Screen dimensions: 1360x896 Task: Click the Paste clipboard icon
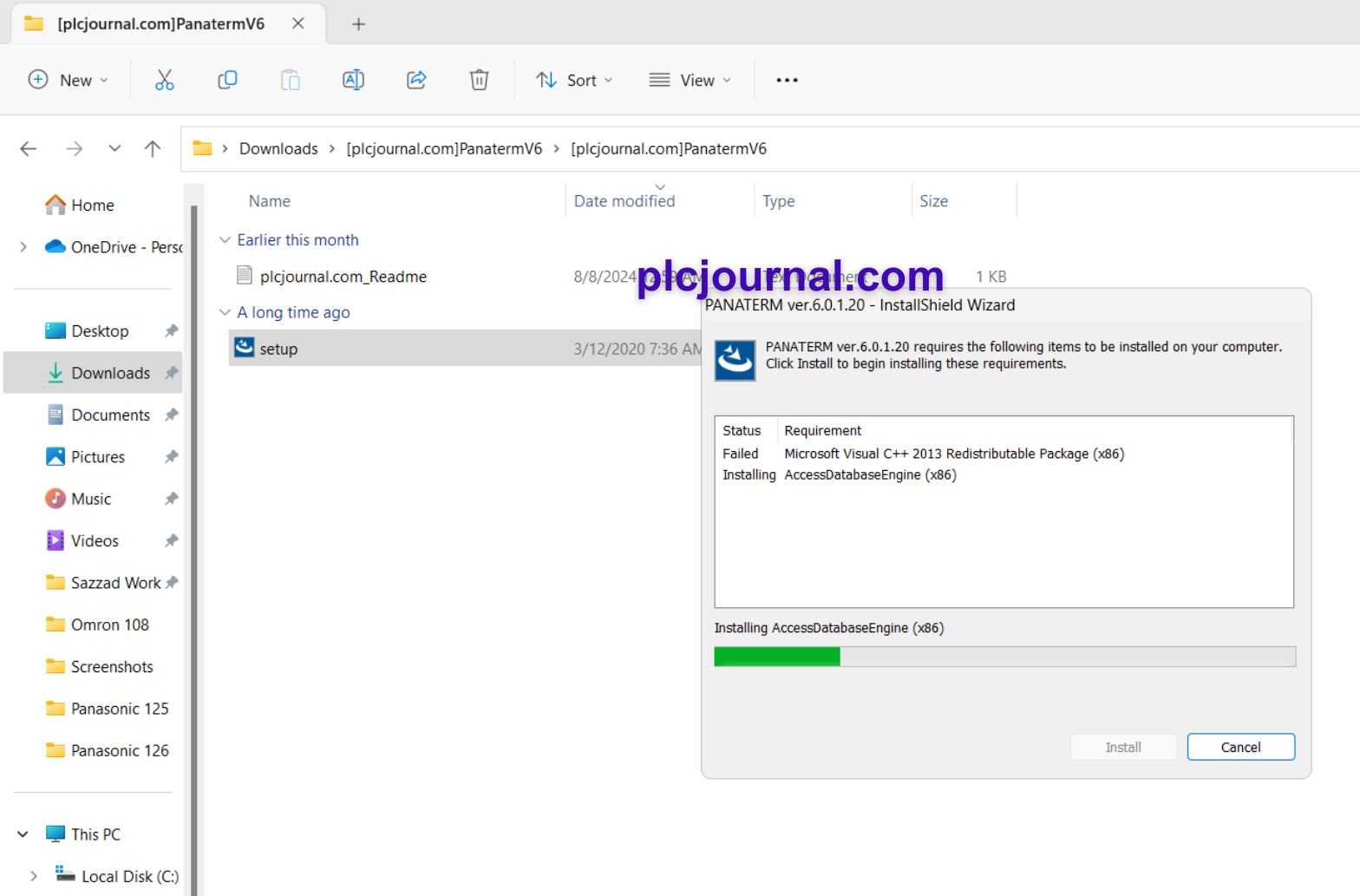pos(291,80)
